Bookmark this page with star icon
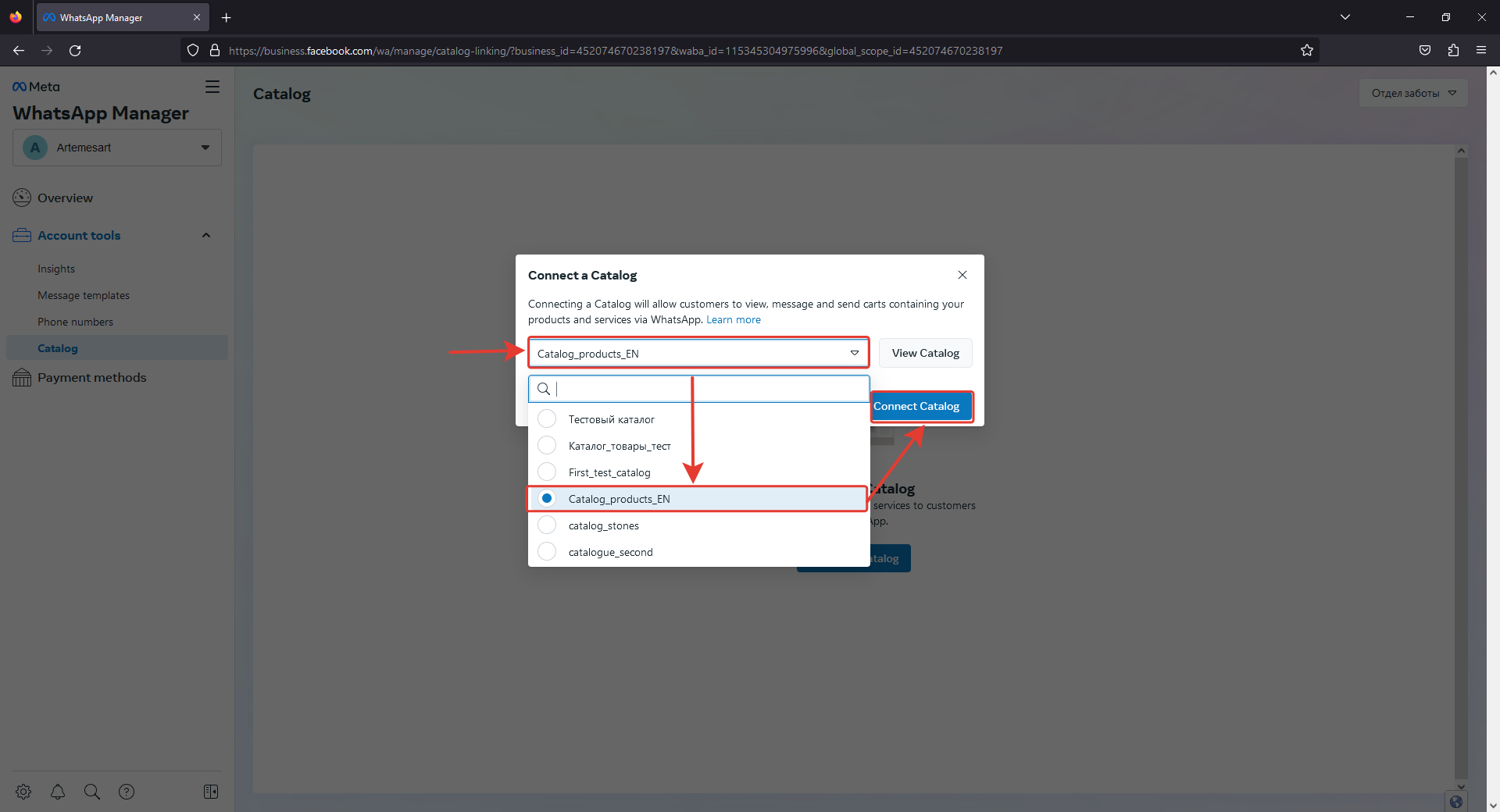This screenshot has height=812, width=1500. click(x=1307, y=50)
